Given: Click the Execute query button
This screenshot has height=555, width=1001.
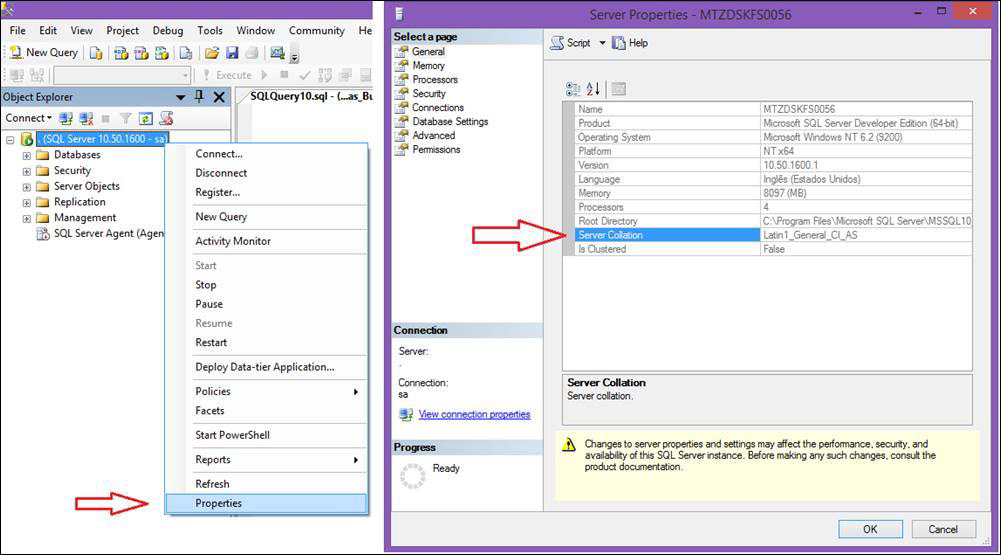Looking at the screenshot, I should coord(227,75).
